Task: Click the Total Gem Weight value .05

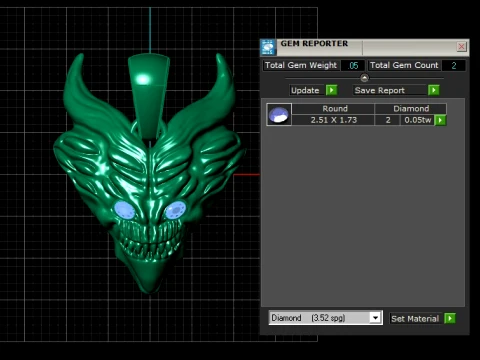Action: pyautogui.click(x=353, y=66)
